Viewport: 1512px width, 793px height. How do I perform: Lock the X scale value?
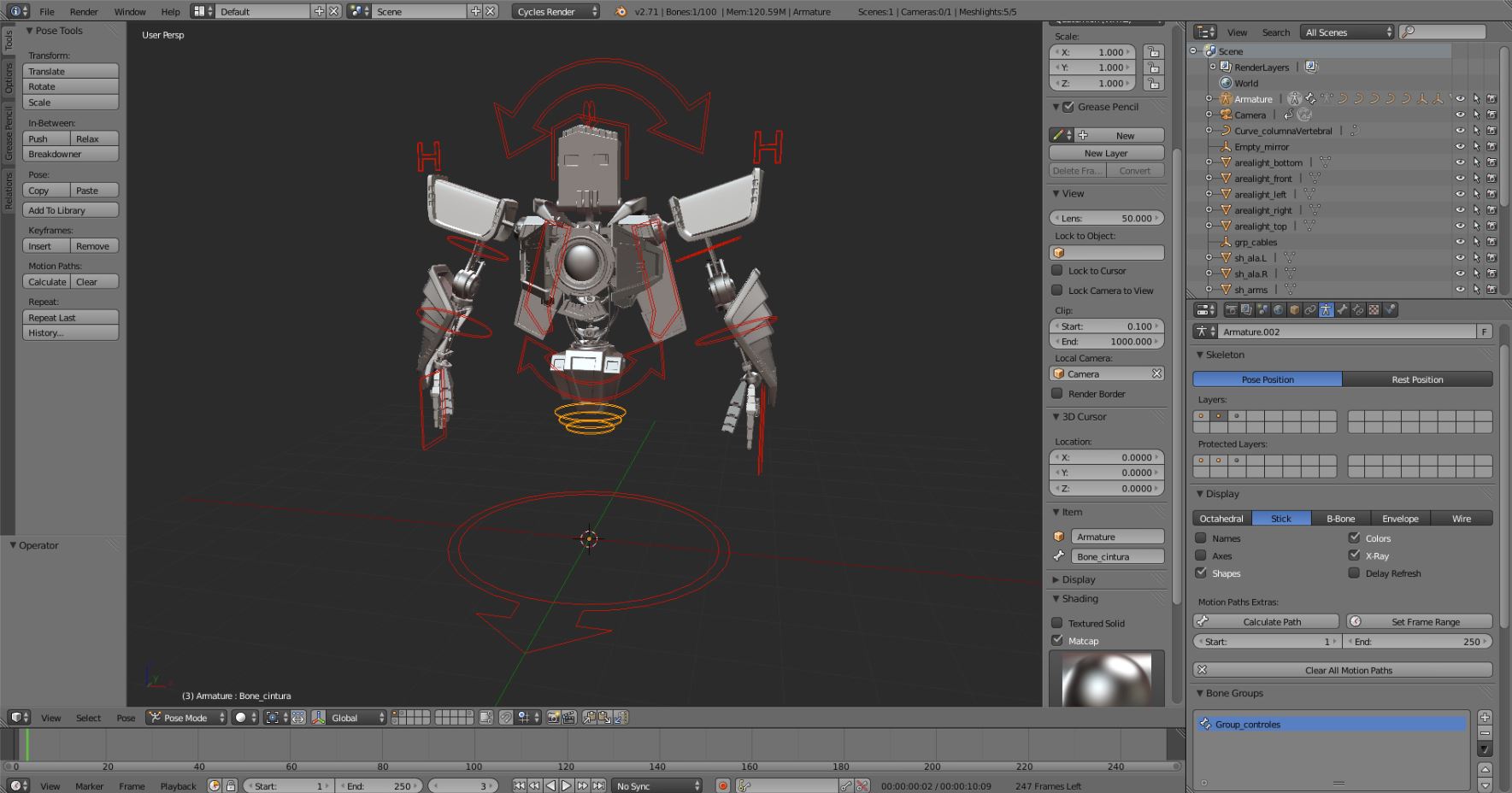tap(1154, 52)
